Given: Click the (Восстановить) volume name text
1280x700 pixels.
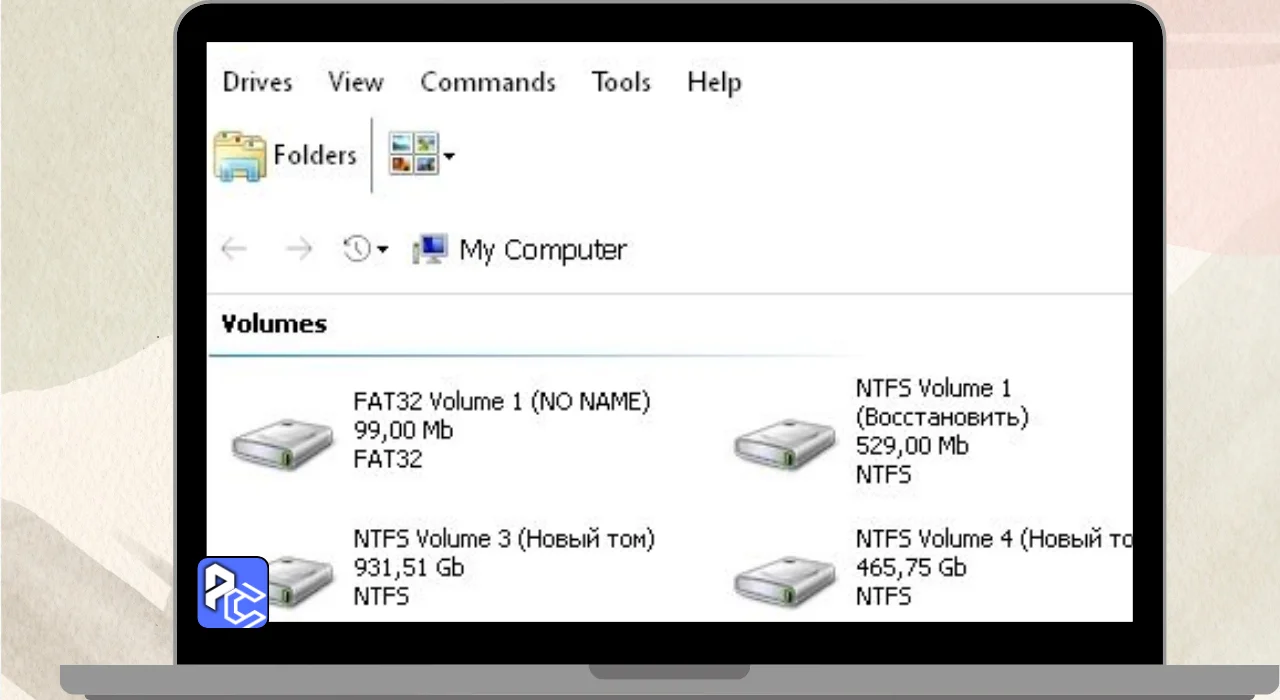Looking at the screenshot, I should [942, 417].
